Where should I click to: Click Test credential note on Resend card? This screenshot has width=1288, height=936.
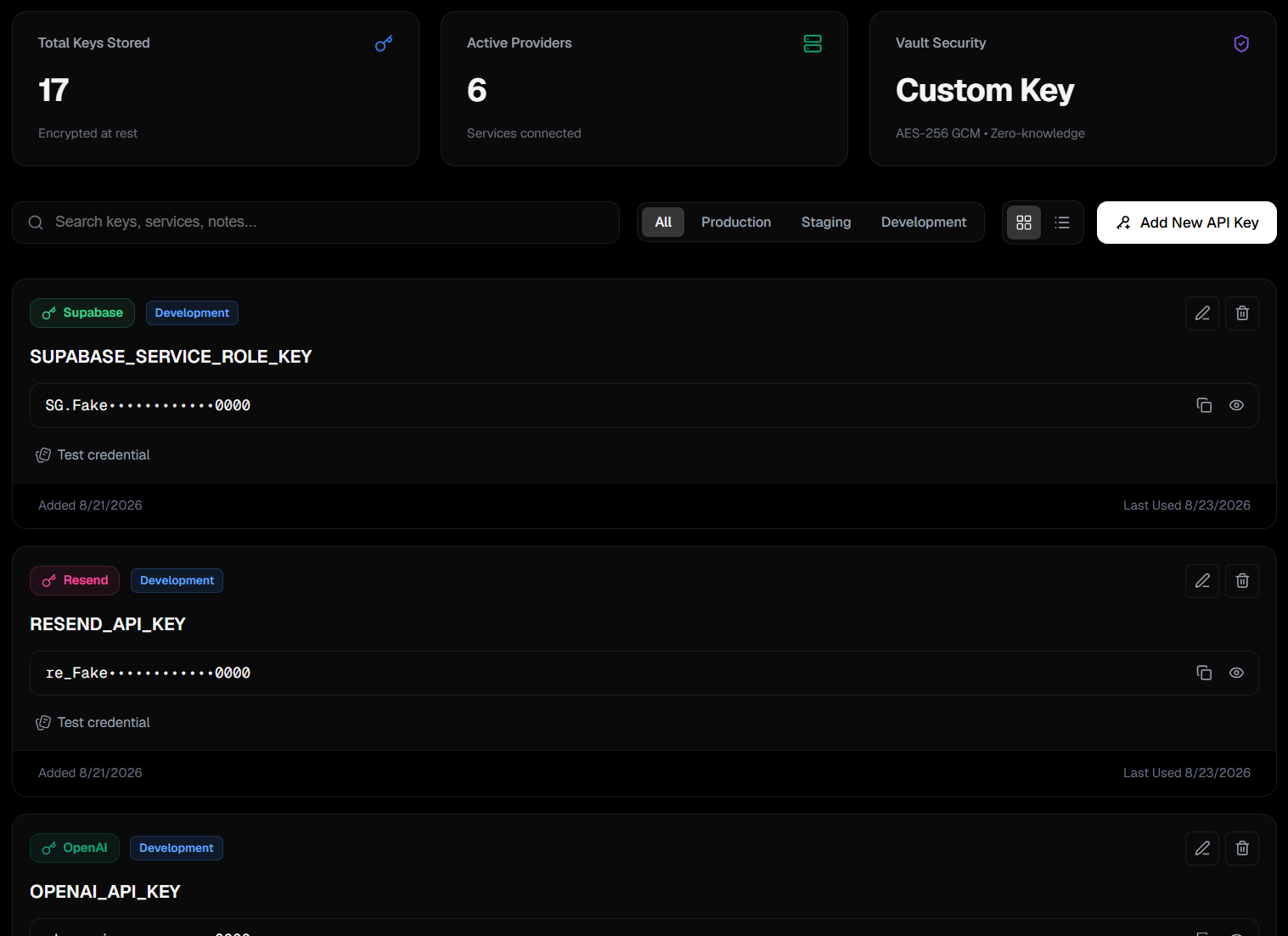point(93,723)
